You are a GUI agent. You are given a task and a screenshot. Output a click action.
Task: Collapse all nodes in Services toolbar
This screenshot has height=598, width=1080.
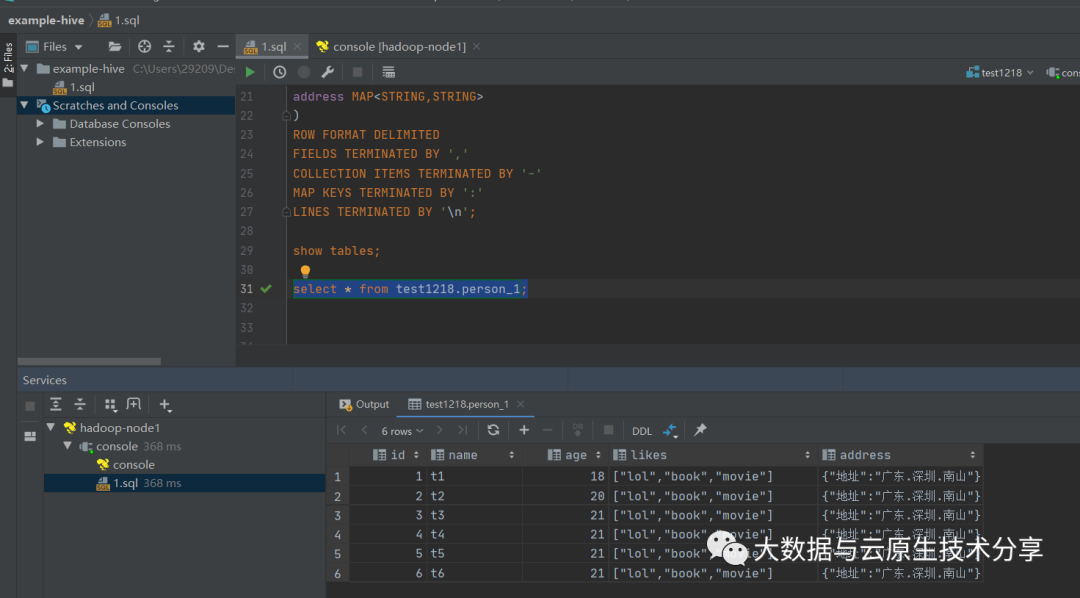pyautogui.click(x=81, y=404)
